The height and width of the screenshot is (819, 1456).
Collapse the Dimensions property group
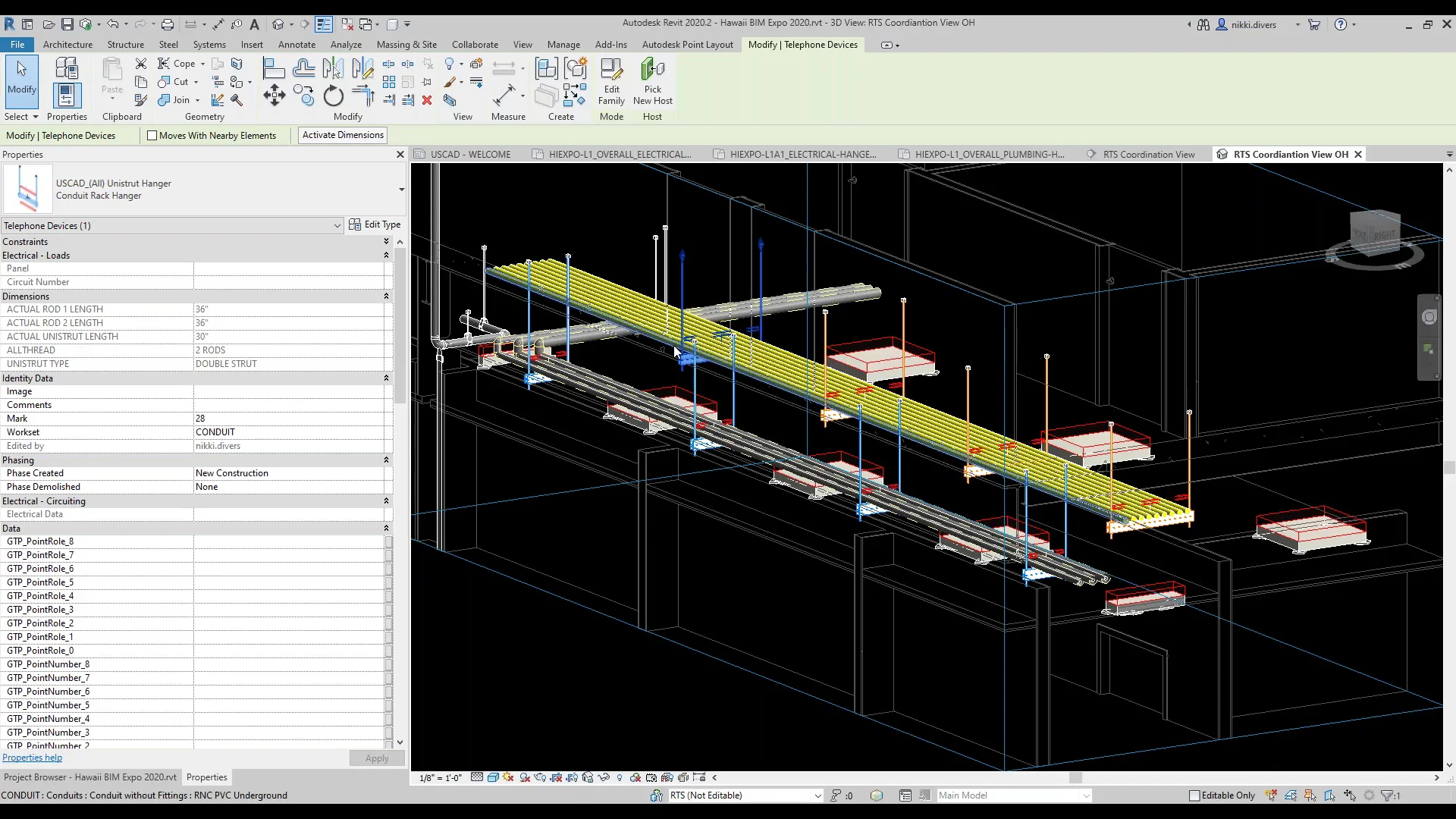(386, 297)
